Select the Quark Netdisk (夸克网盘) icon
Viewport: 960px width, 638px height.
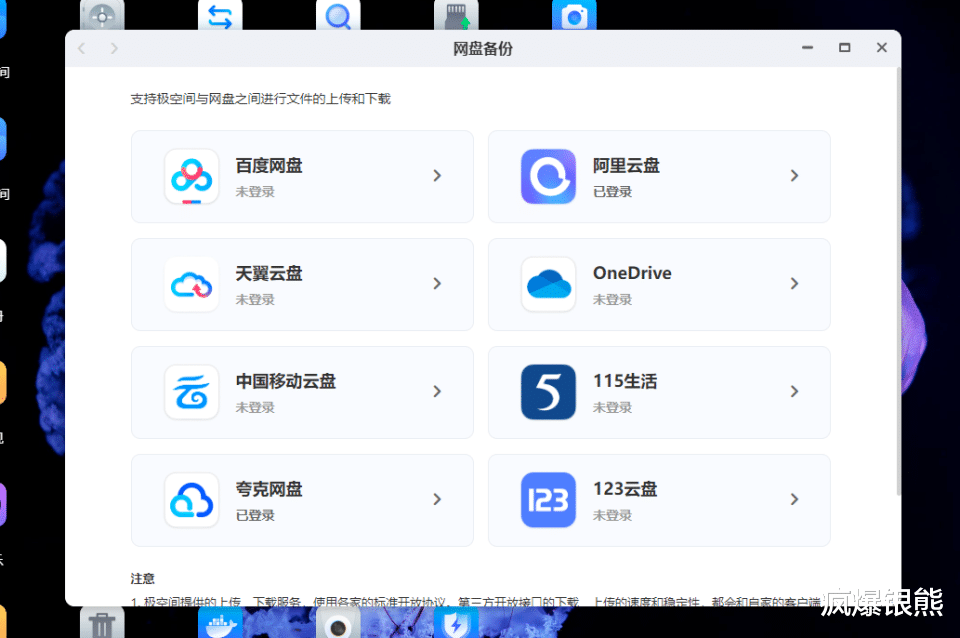click(x=192, y=500)
